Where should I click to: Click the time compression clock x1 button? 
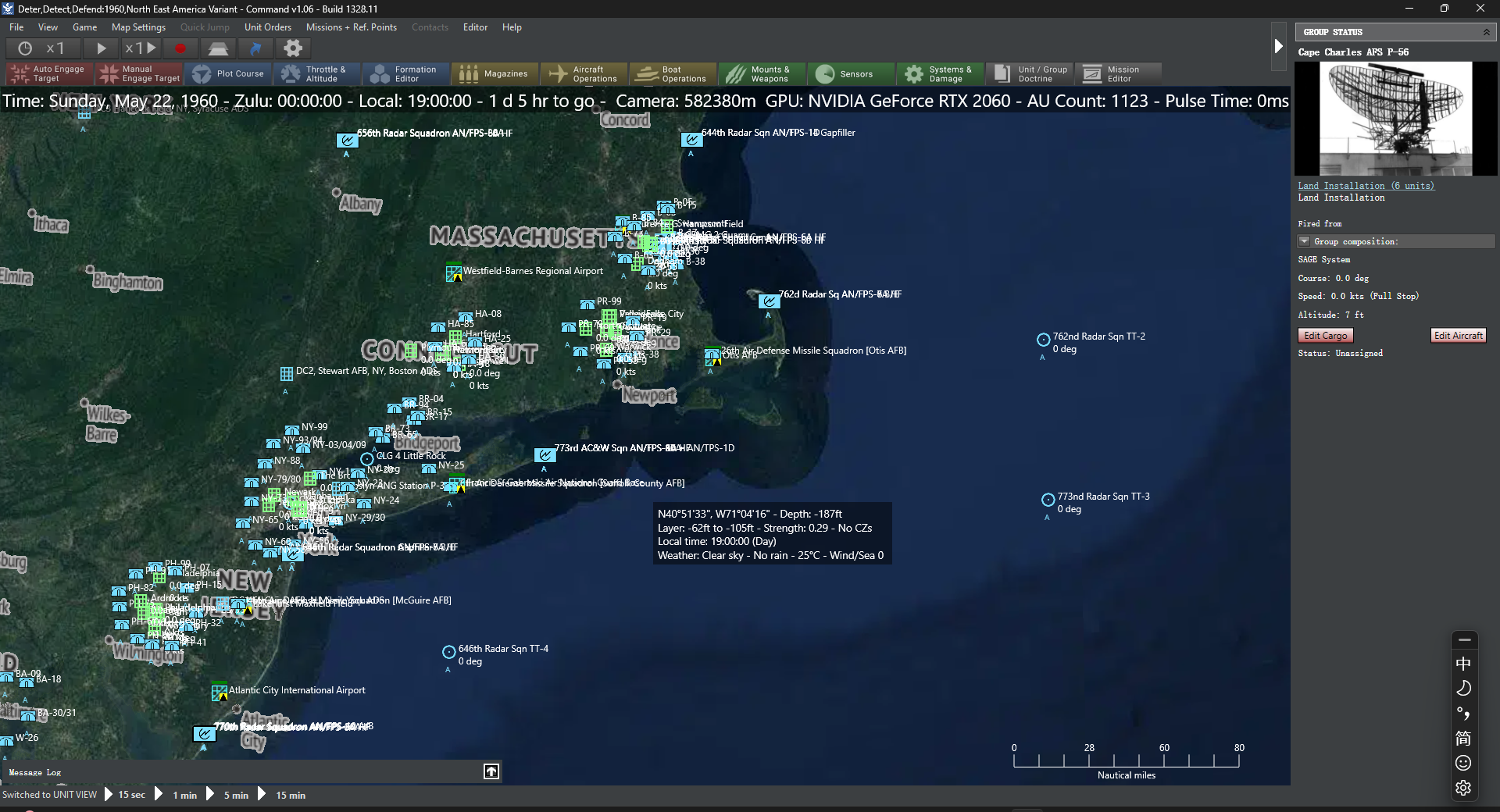43,48
